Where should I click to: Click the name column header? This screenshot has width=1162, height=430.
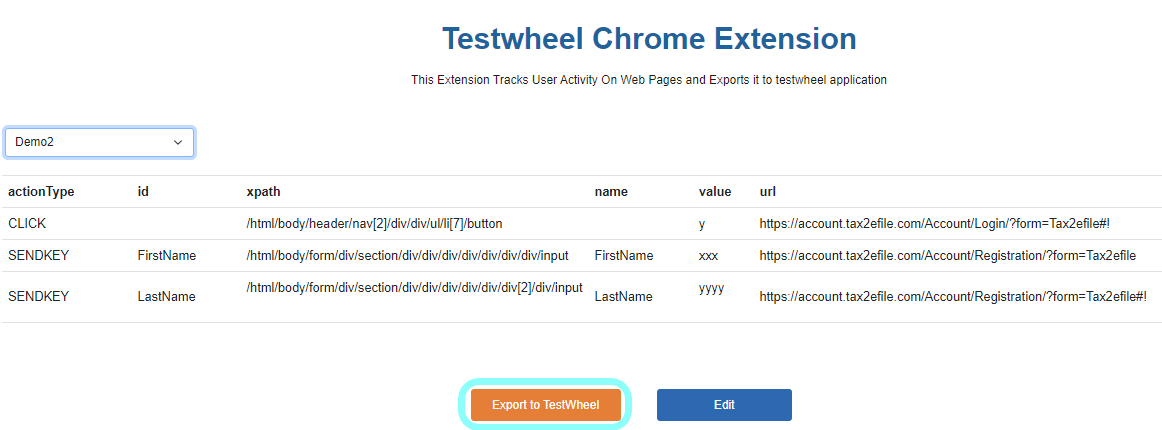(611, 191)
